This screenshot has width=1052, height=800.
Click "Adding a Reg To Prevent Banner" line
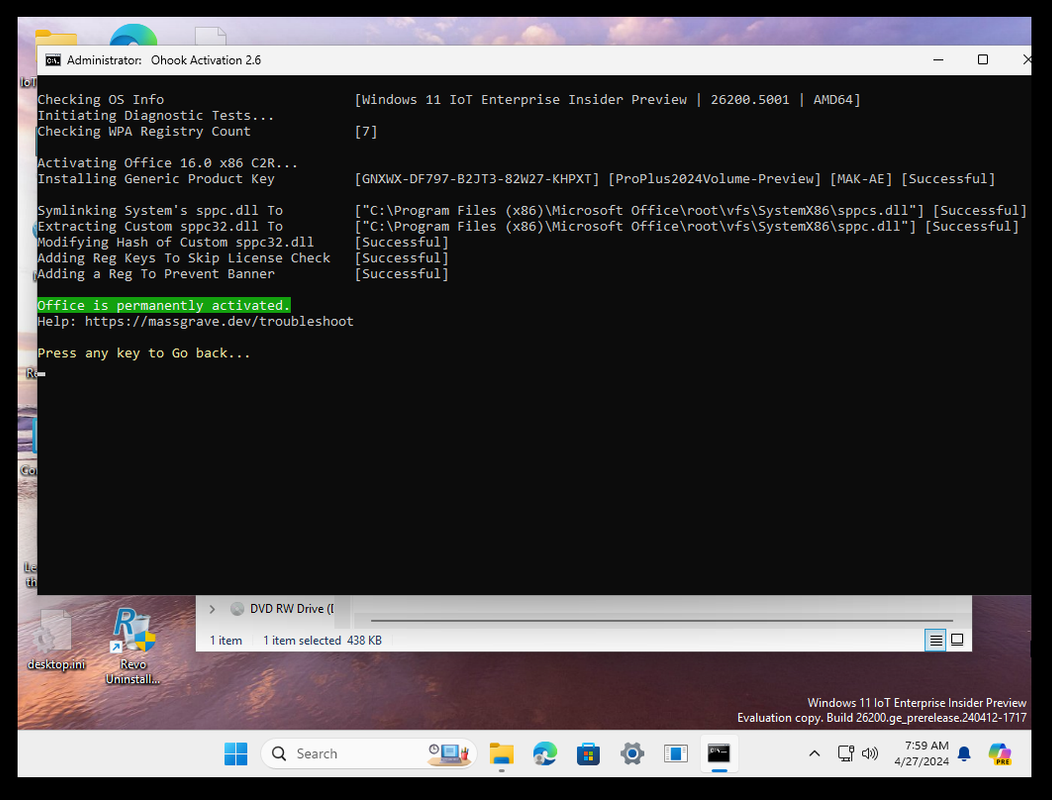(x=156, y=274)
